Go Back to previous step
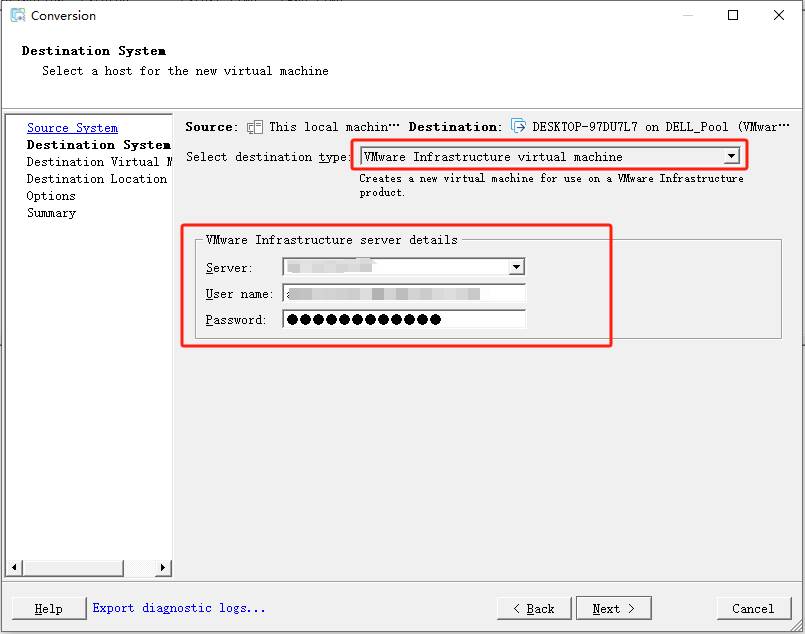Screen dimensions: 805x634 (x=534, y=608)
